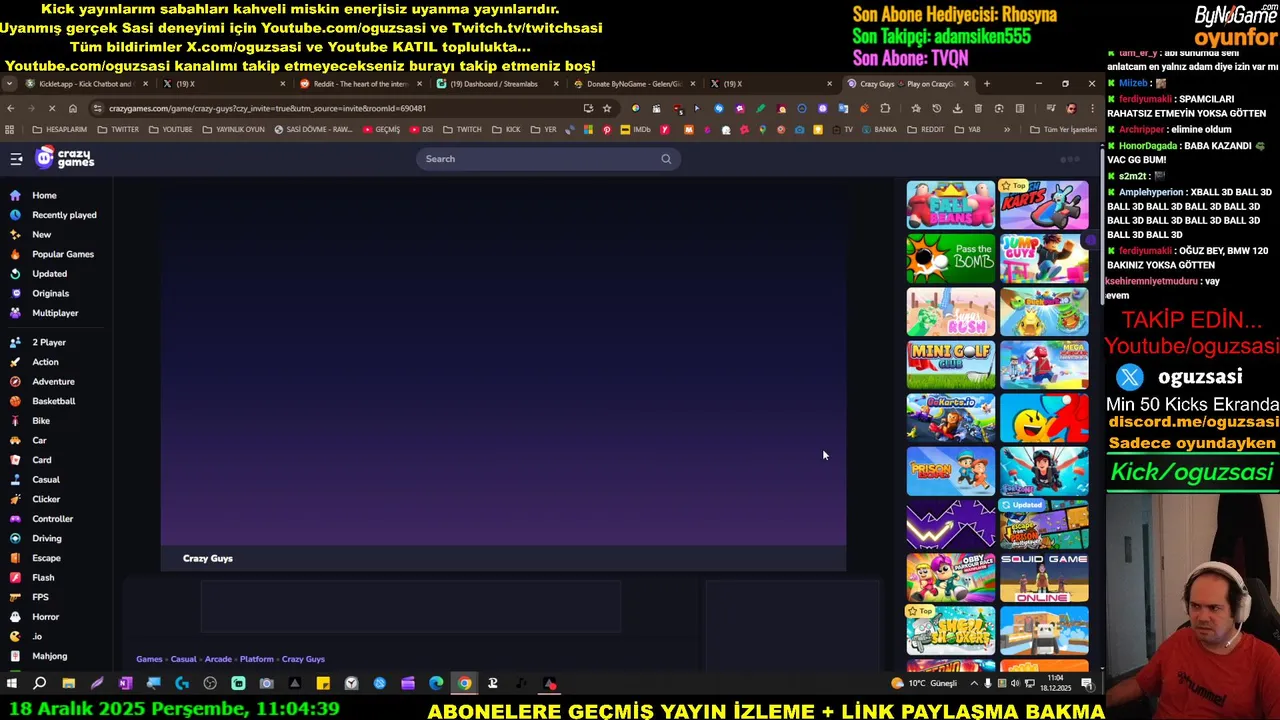Open Updated games category
The image size is (1280, 720).
[x=49, y=274]
